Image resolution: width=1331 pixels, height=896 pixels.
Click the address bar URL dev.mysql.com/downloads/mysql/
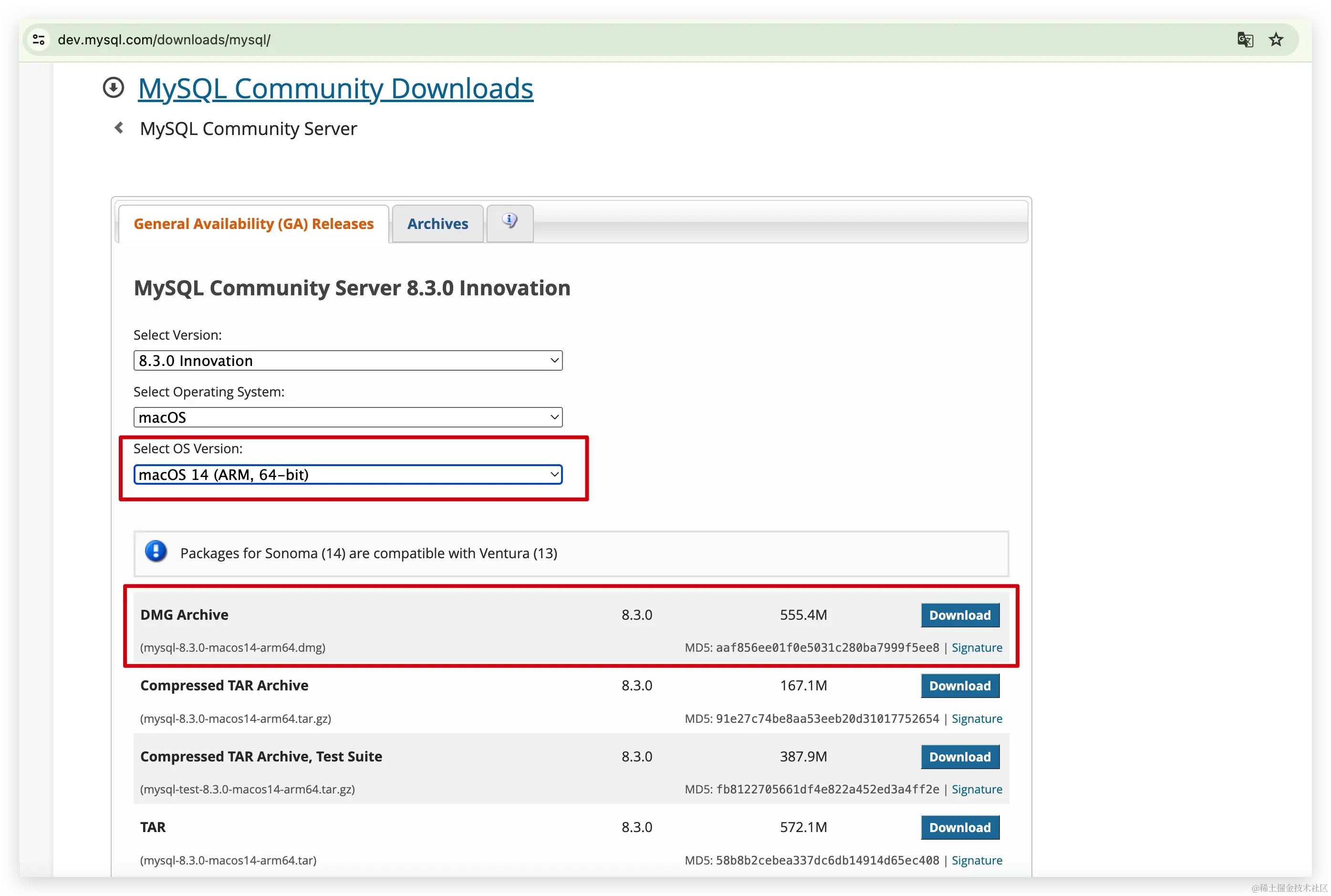click(x=164, y=40)
